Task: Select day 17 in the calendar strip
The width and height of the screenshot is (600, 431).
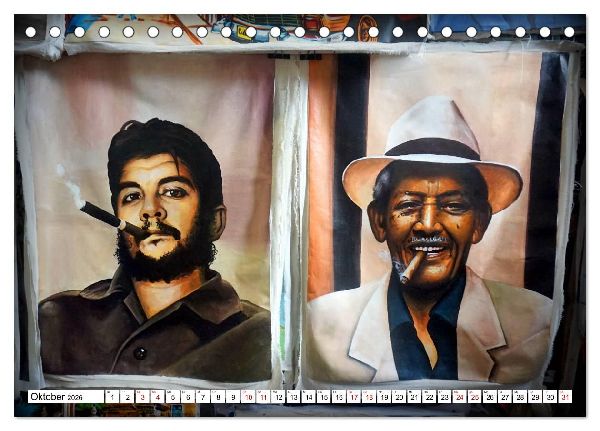Action: [354, 397]
